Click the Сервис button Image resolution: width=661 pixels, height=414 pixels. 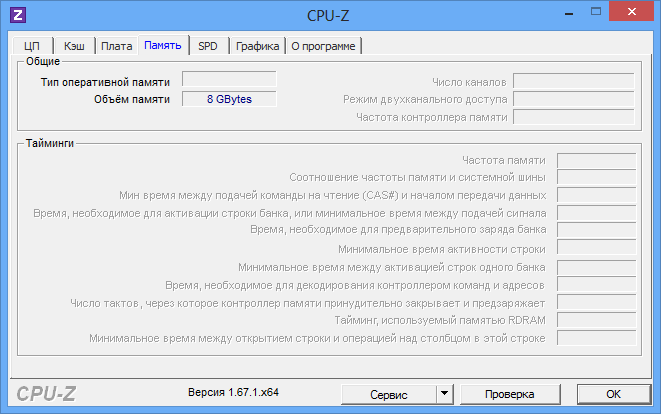[x=389, y=394]
